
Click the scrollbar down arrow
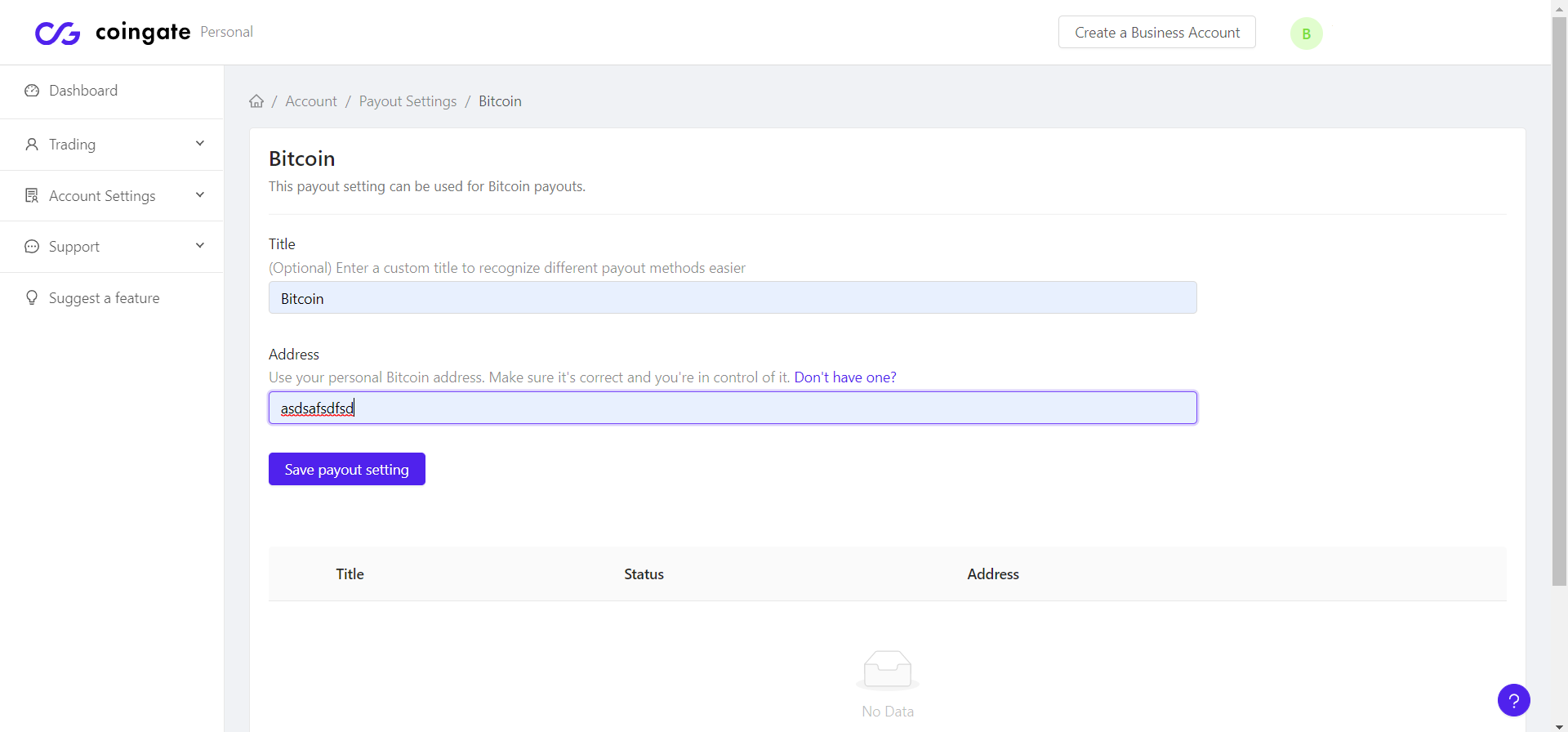tap(1559, 726)
